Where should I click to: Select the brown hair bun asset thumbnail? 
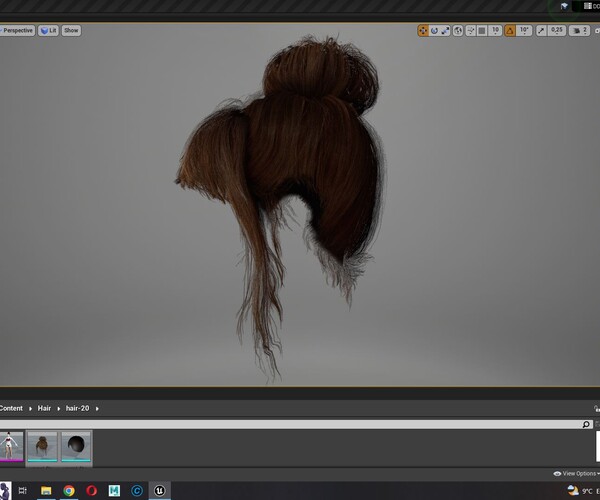[42, 446]
